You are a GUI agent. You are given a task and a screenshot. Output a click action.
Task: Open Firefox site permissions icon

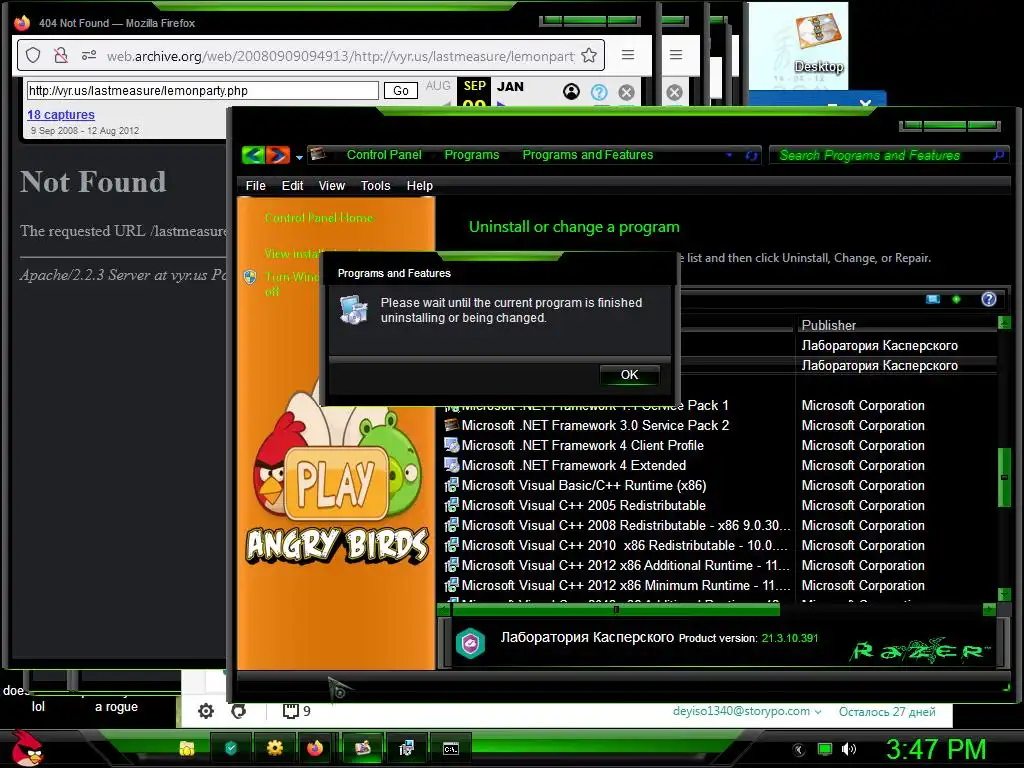point(89,56)
